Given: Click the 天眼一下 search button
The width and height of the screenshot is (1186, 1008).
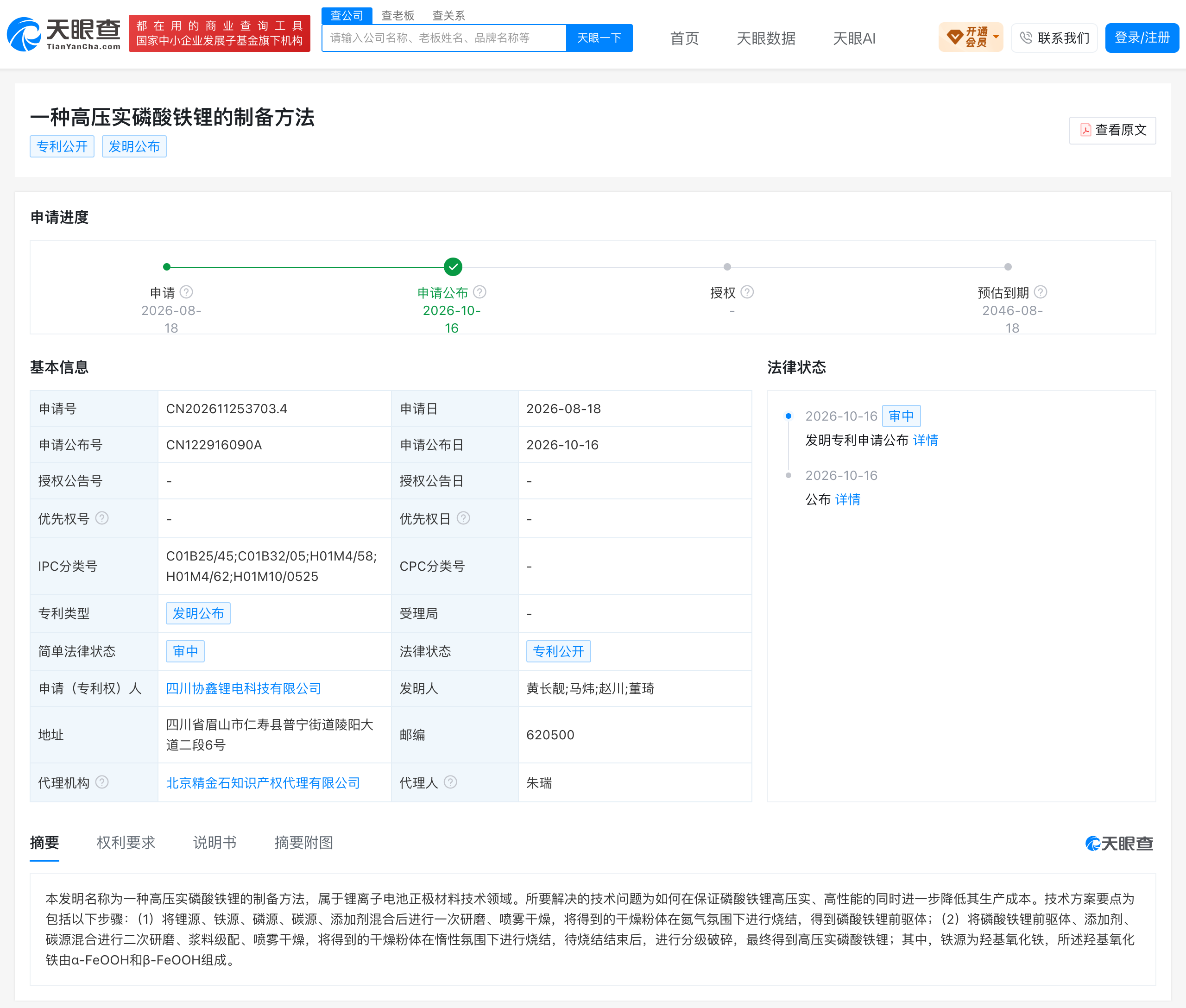Looking at the screenshot, I should [599, 38].
